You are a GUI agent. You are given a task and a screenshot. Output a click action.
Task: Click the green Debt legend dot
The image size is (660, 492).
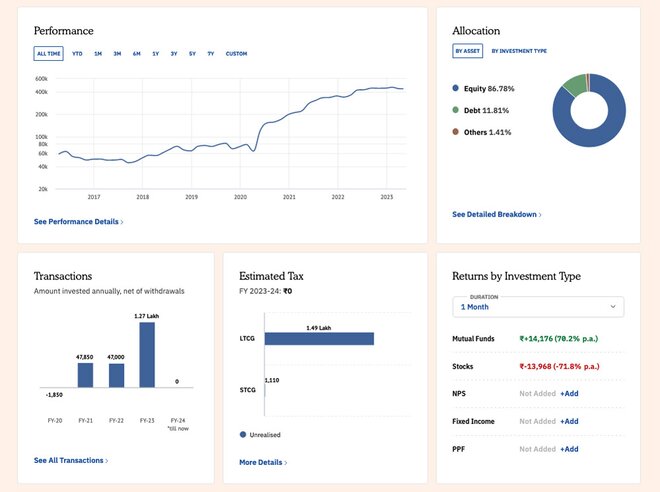pyautogui.click(x=456, y=110)
